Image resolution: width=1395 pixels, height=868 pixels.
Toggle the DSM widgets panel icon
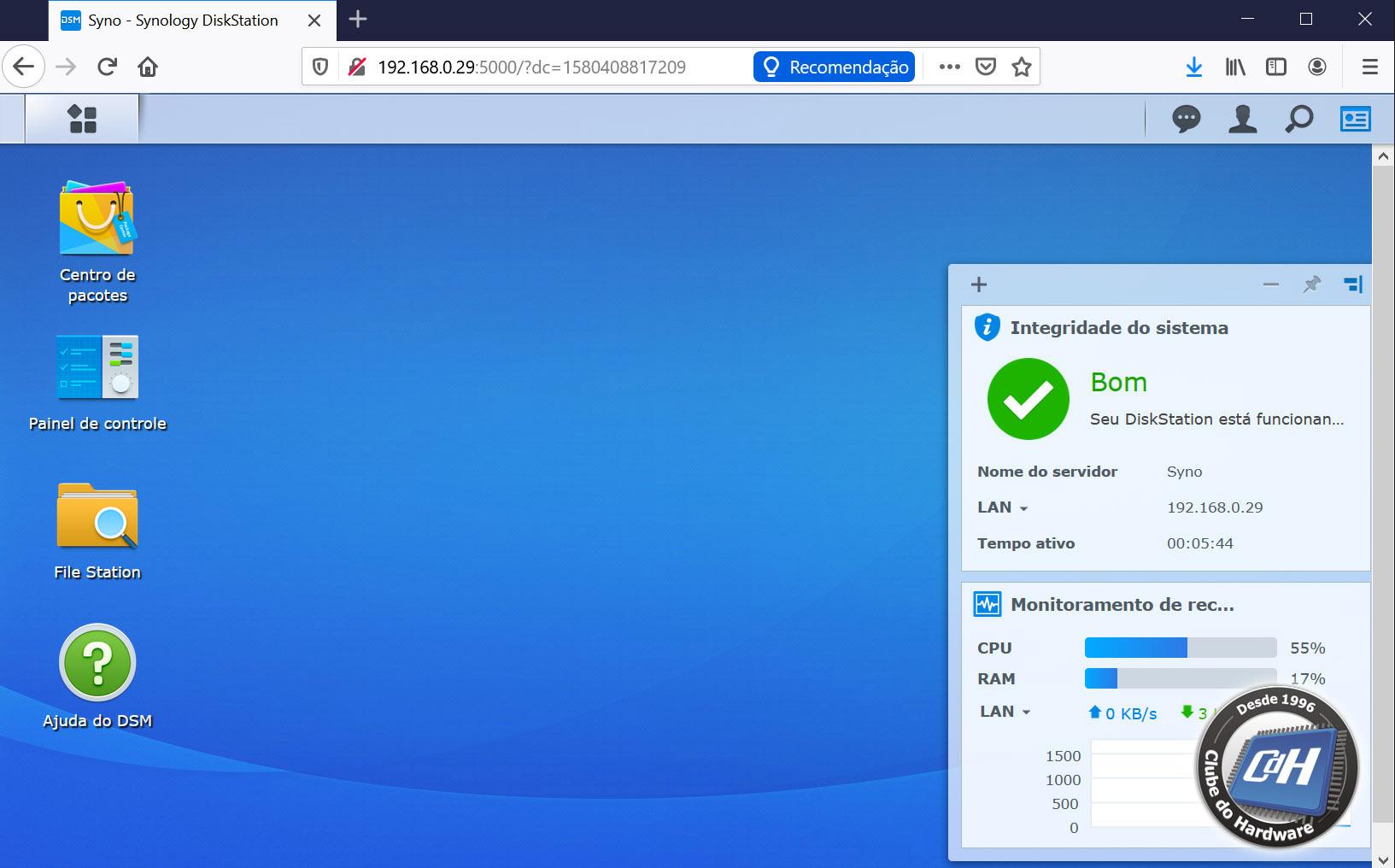[1355, 119]
